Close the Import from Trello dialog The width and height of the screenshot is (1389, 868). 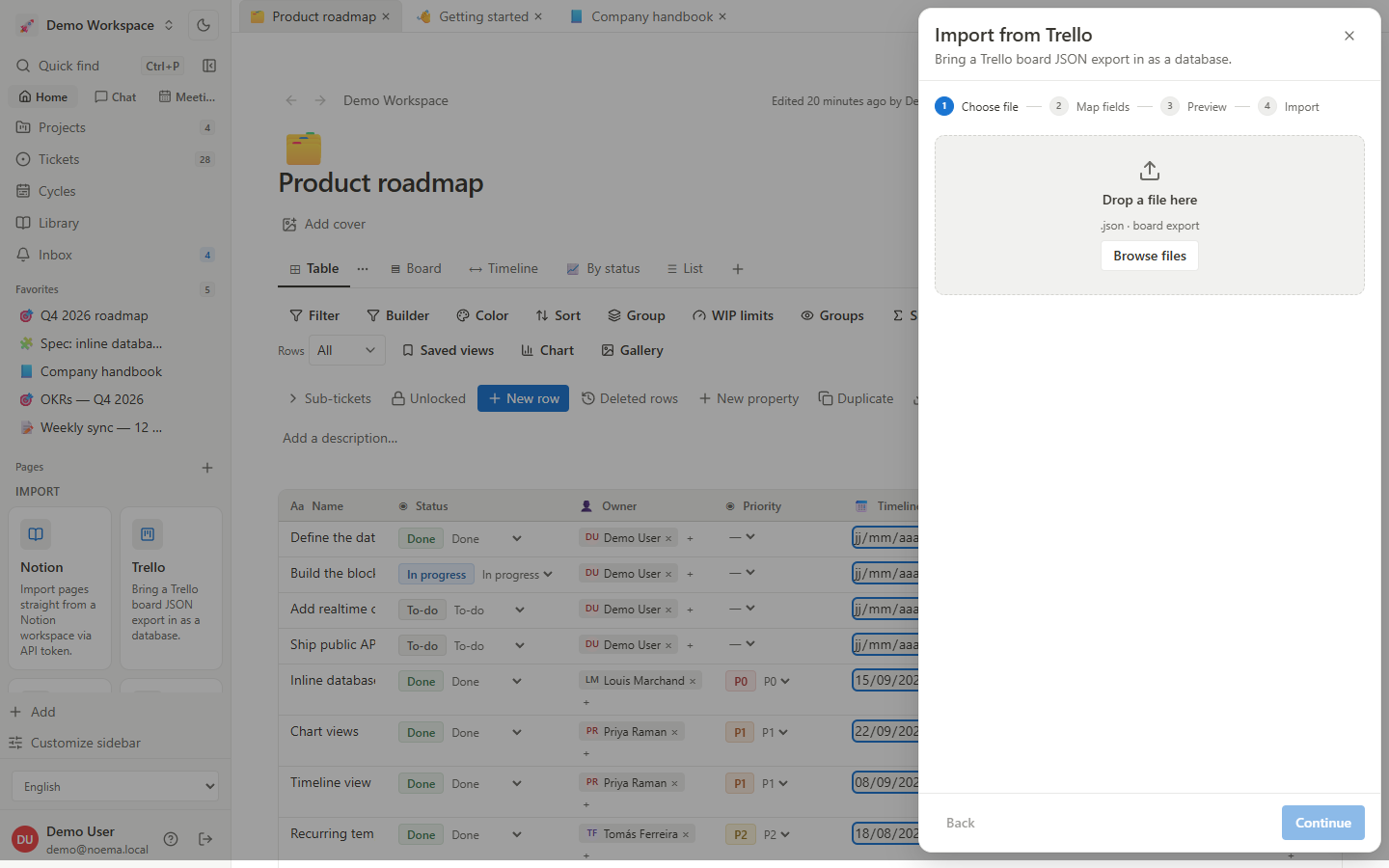(x=1349, y=36)
